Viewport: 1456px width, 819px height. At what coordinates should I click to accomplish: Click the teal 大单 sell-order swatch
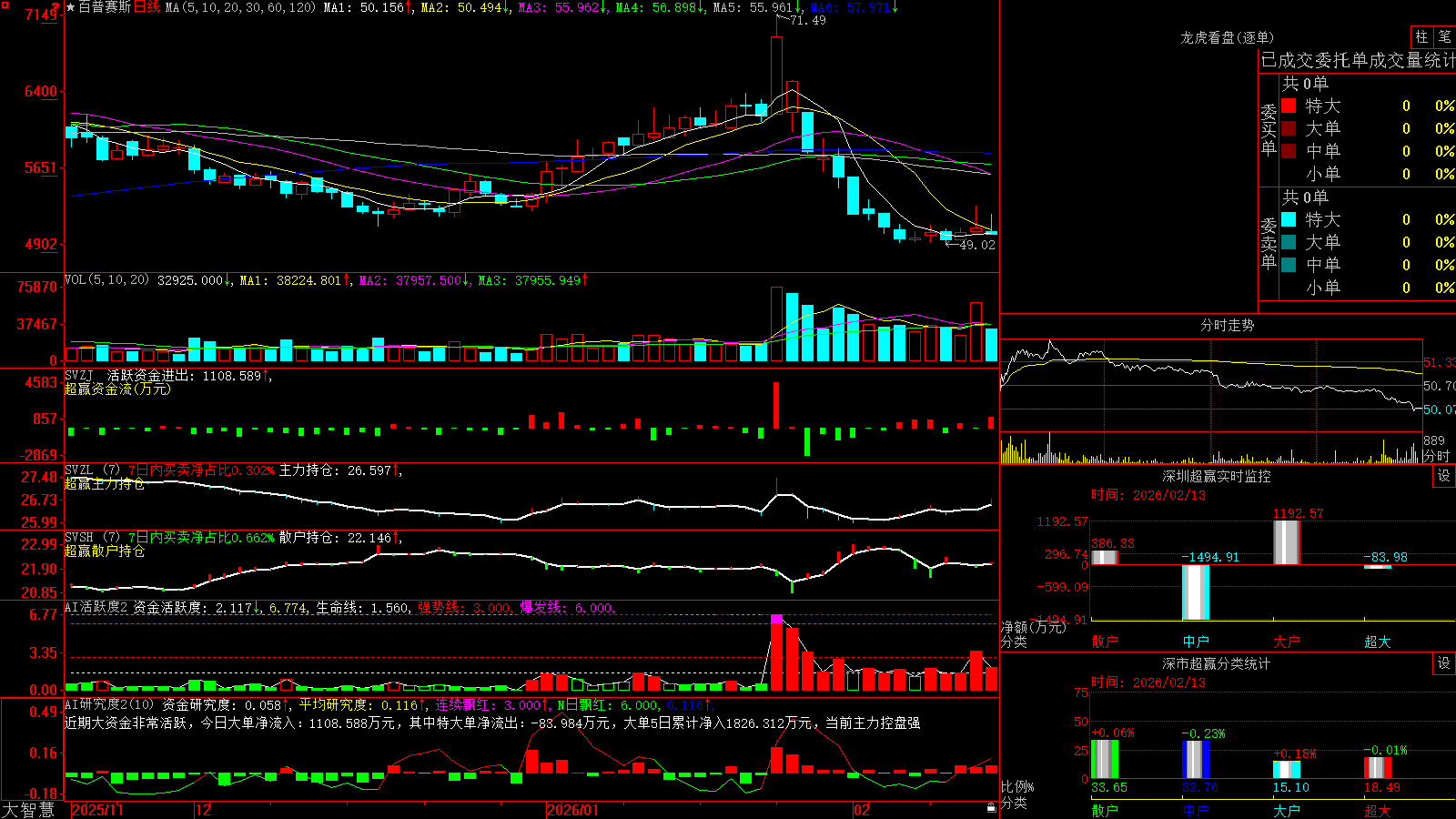click(1289, 242)
